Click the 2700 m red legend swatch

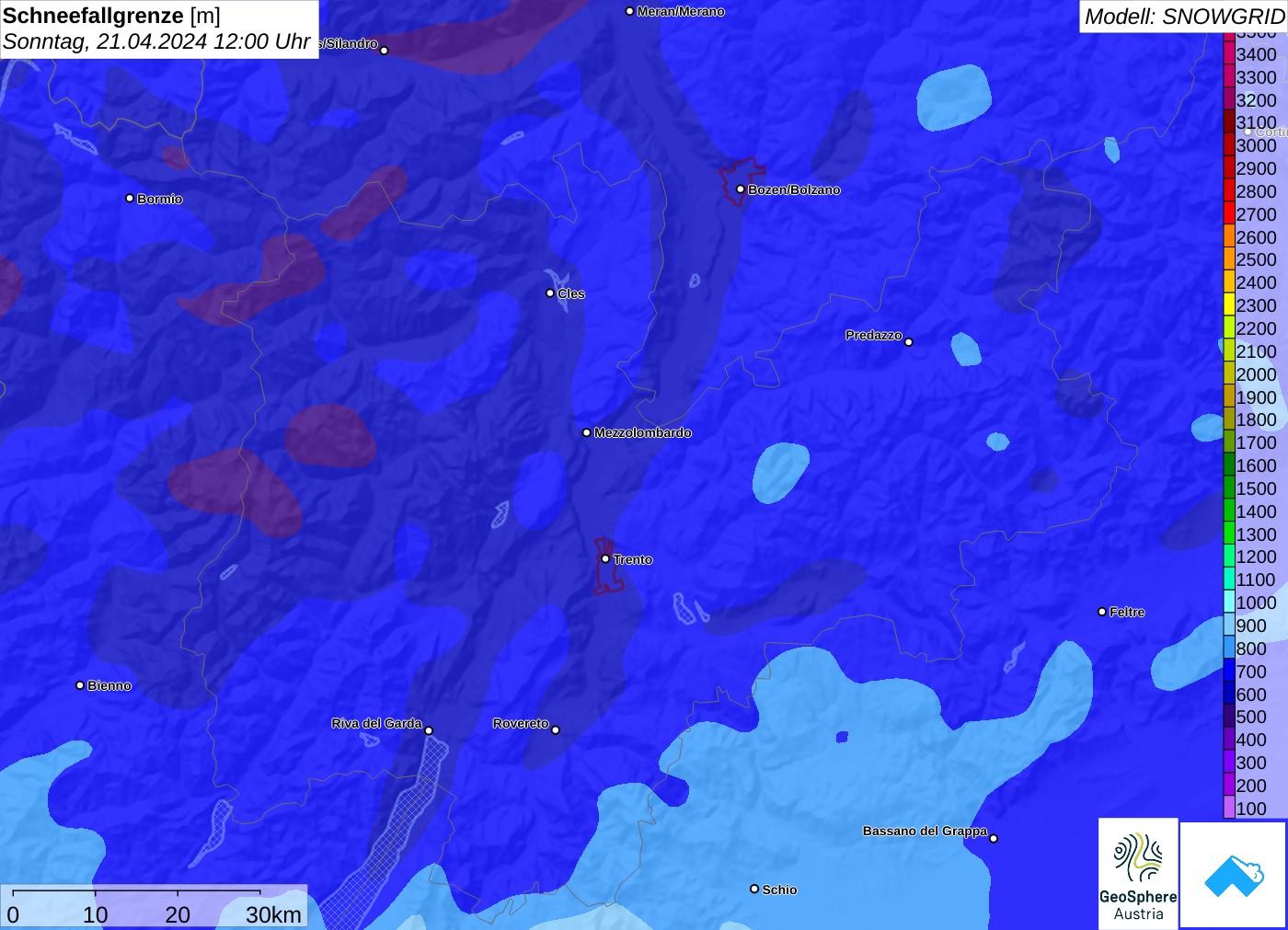[1229, 214]
